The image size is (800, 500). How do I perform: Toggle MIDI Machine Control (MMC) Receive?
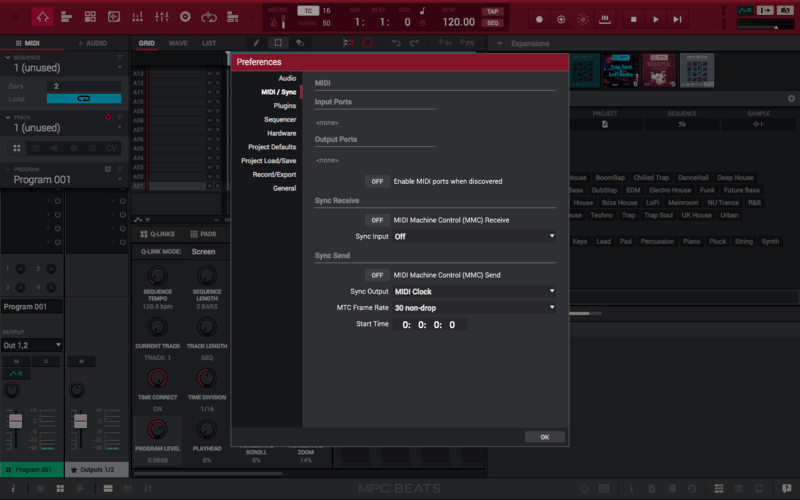377,220
